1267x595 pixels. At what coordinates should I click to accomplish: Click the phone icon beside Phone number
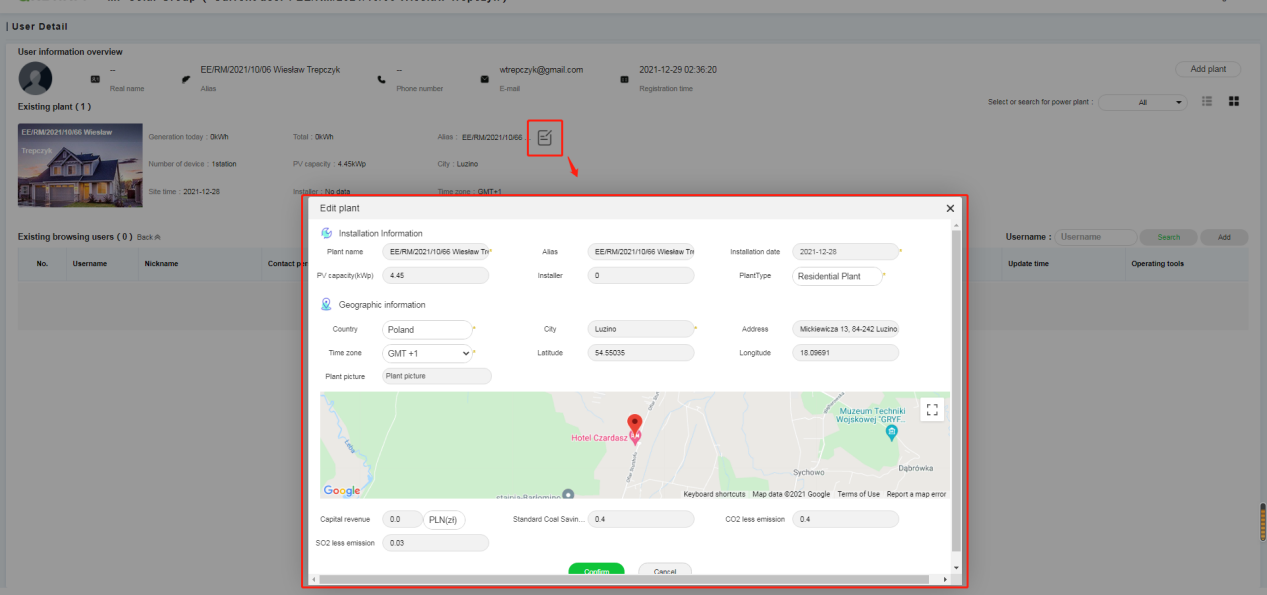383,77
